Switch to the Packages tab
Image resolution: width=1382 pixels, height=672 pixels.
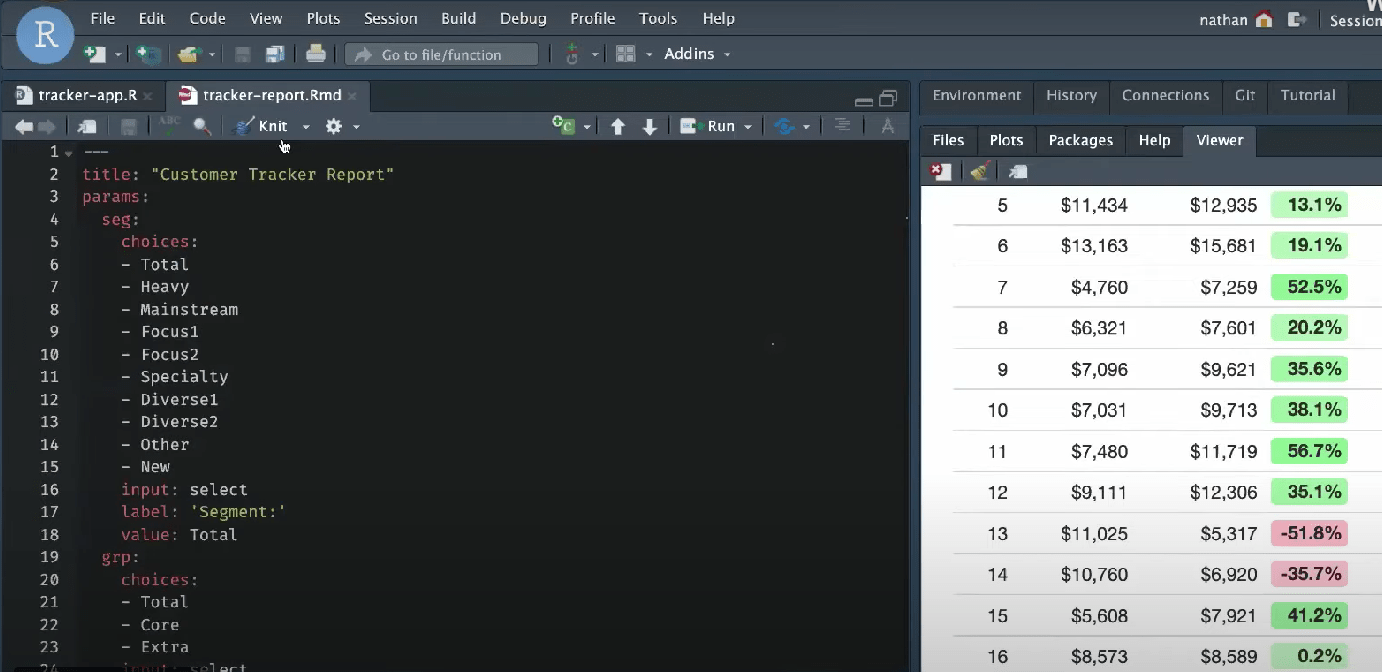coord(1081,140)
